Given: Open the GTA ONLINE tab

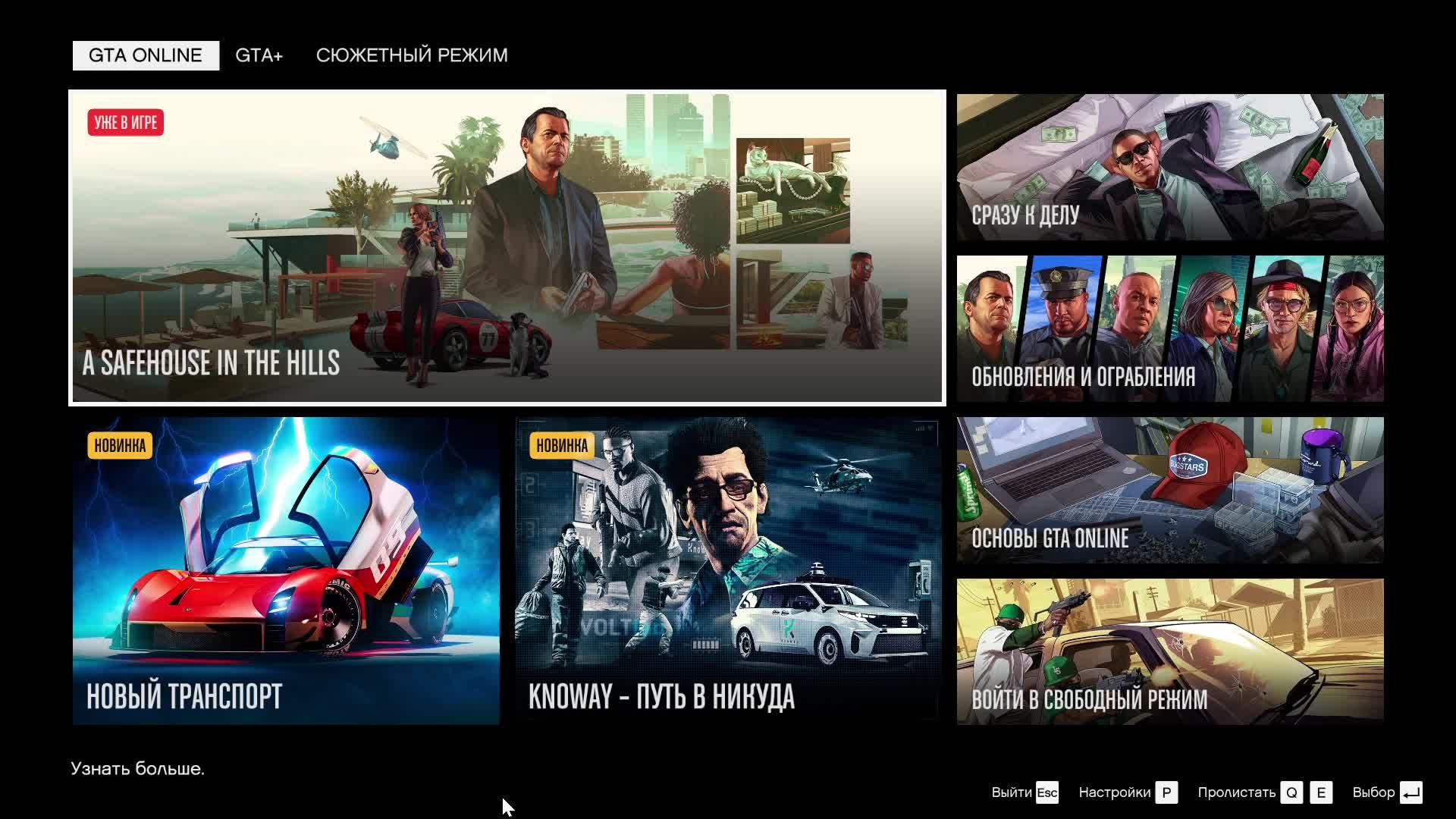Looking at the screenshot, I should tap(146, 55).
